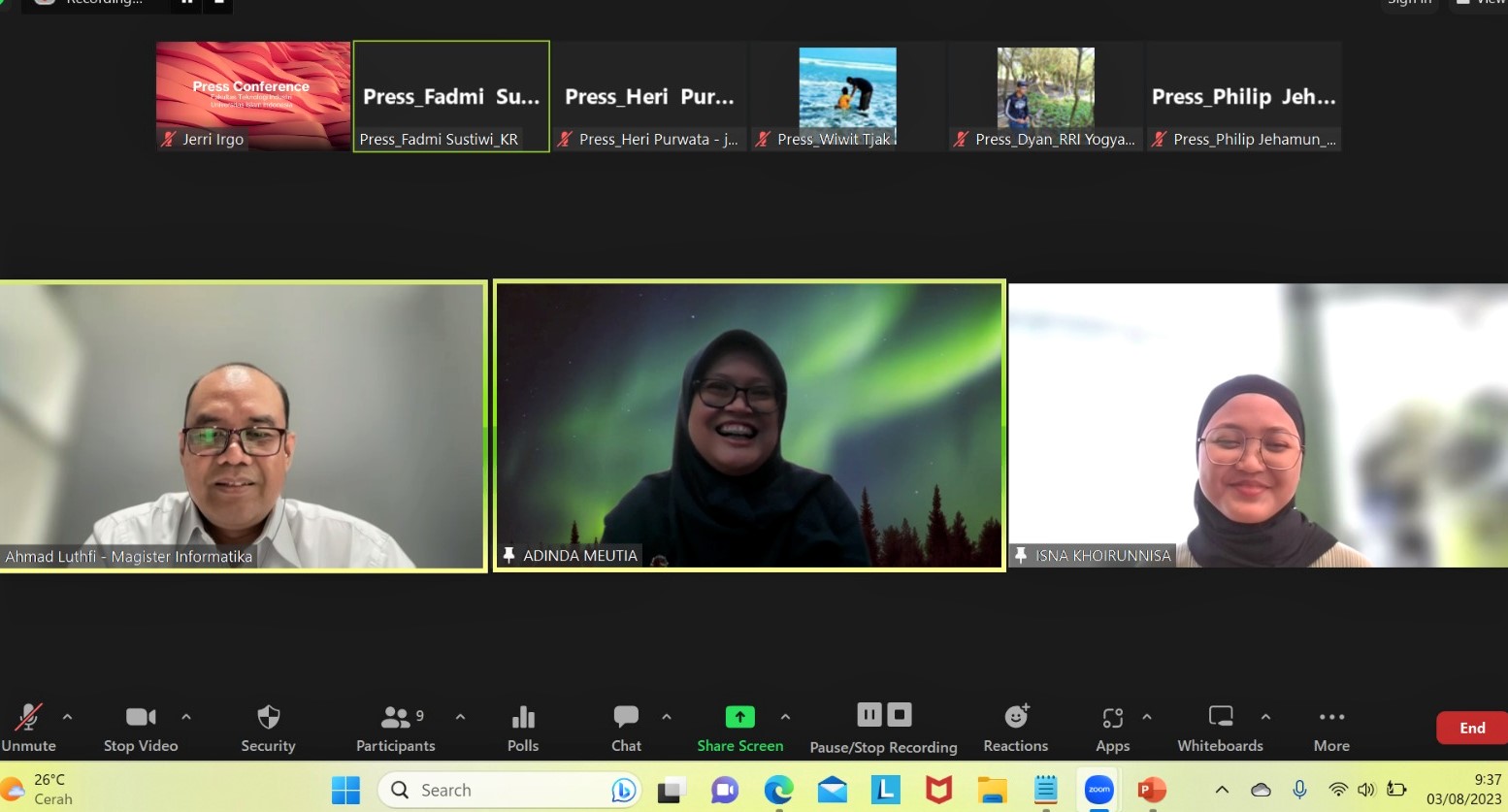Image resolution: width=1508 pixels, height=812 pixels.
Task: Select Press_Heri Purwata participant tile
Action: click(650, 96)
